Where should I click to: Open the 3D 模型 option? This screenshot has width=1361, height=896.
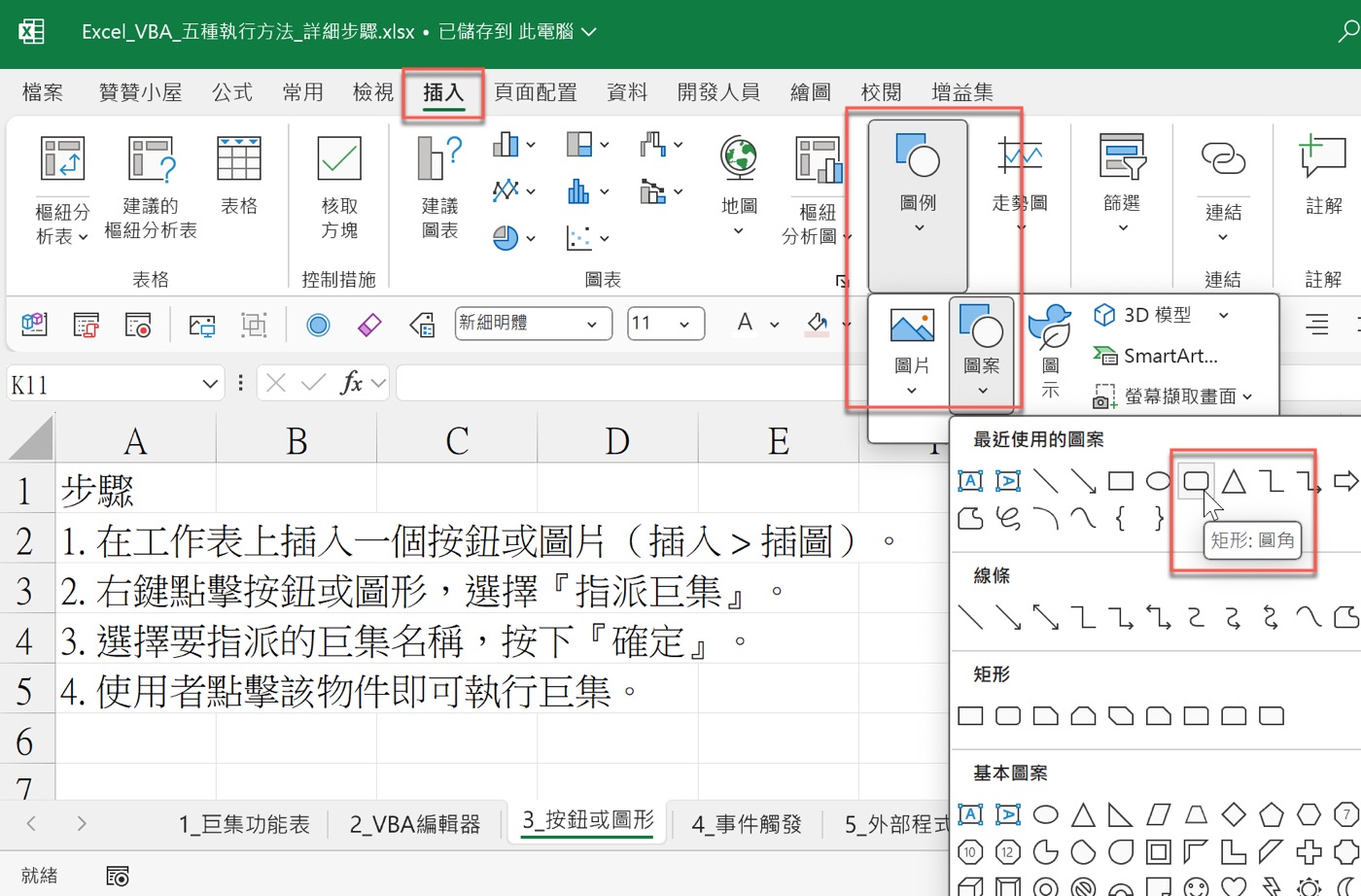1162,315
